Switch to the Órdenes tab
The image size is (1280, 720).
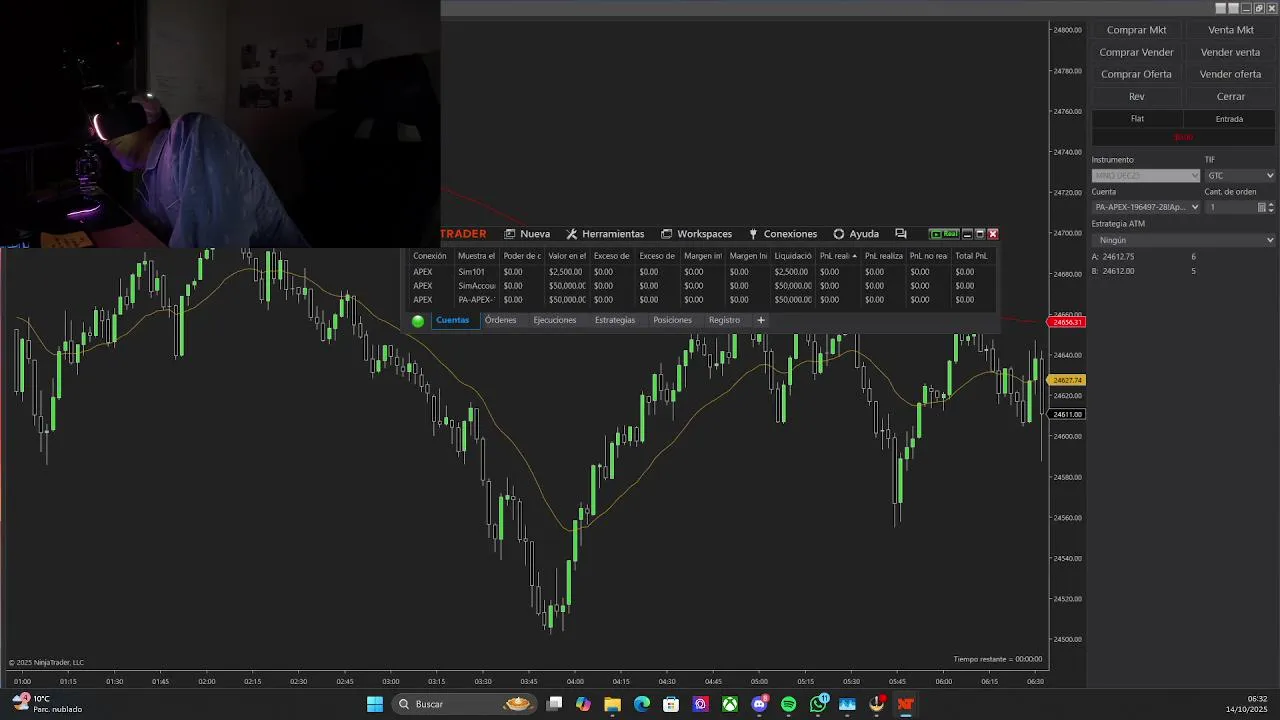pyautogui.click(x=501, y=320)
